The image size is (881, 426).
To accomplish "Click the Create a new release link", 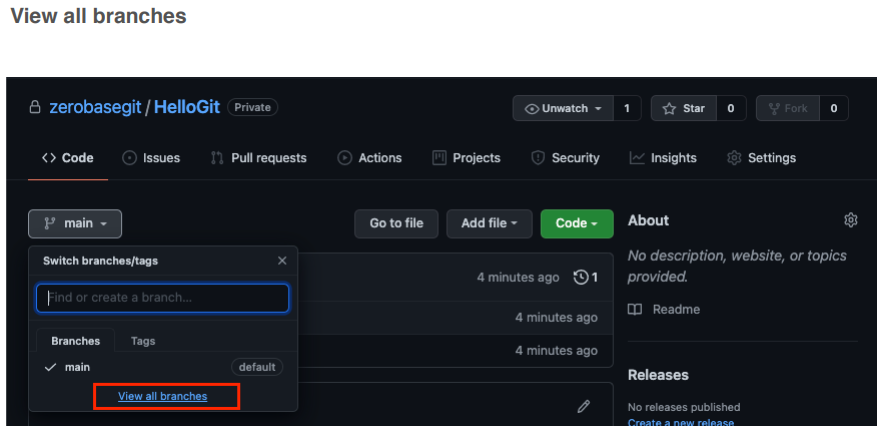I will pyautogui.click(x=681, y=422).
